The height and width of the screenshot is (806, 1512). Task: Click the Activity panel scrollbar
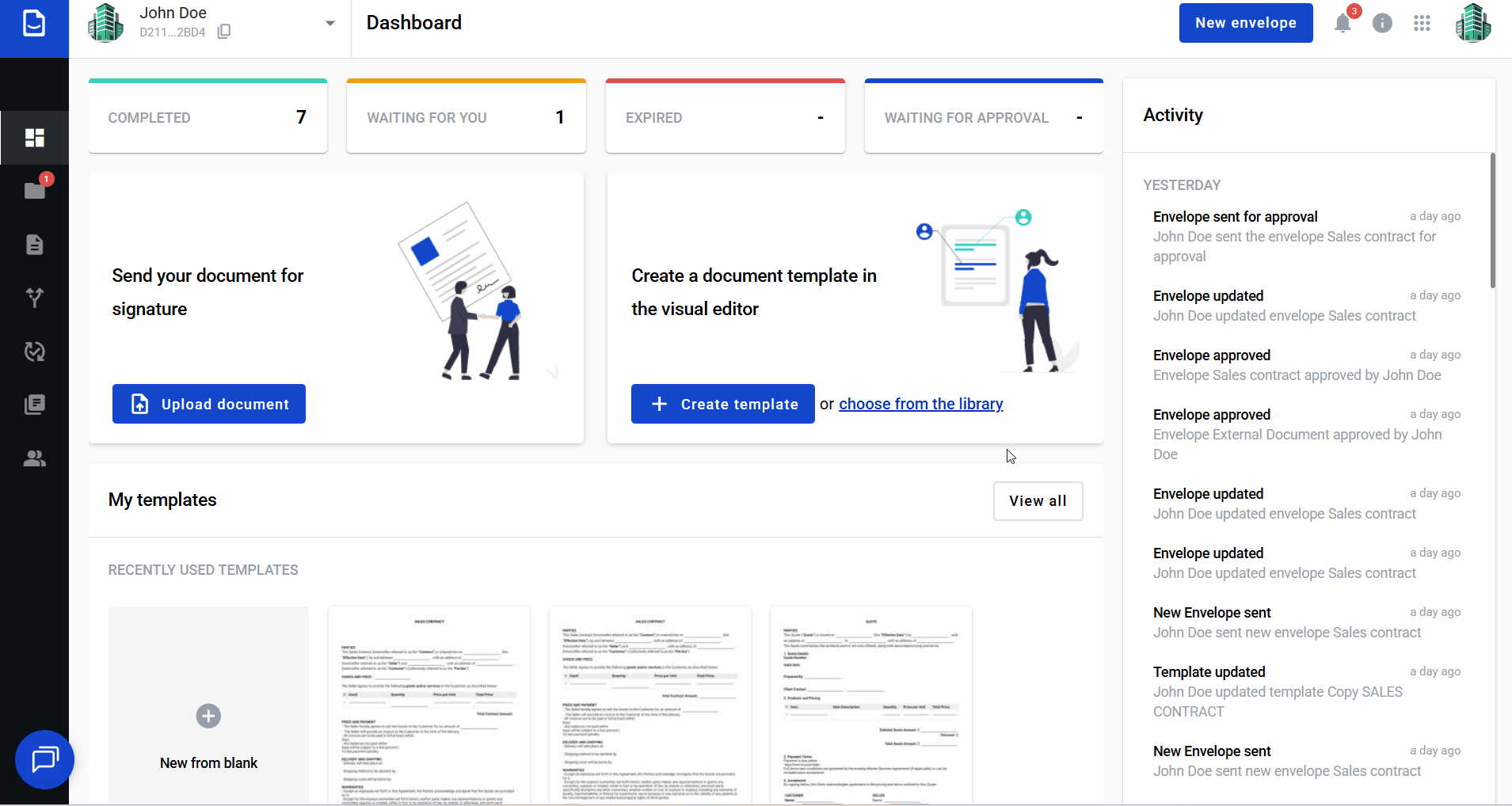point(1492,222)
